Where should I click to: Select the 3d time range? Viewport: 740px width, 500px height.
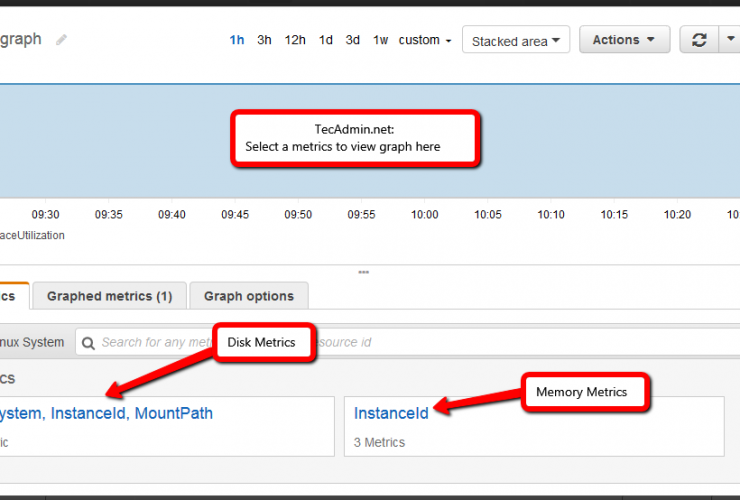353,40
